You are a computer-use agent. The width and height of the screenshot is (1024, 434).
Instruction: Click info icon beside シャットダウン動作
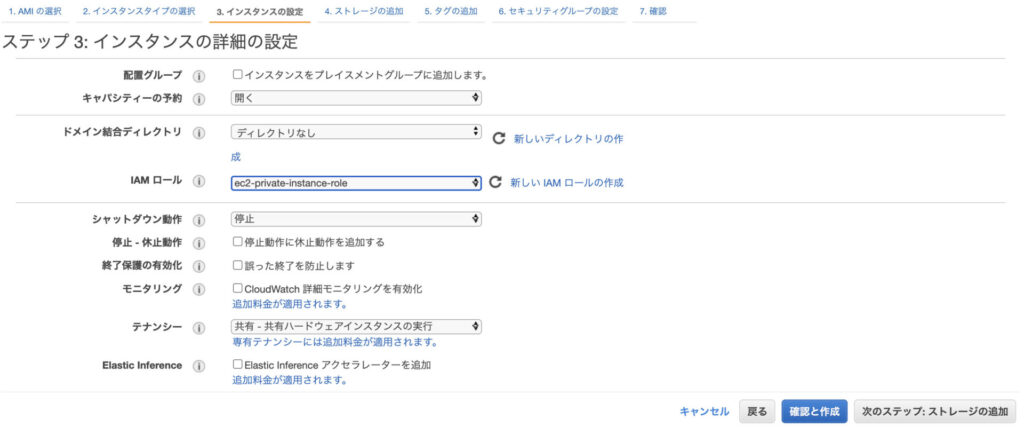point(199,219)
